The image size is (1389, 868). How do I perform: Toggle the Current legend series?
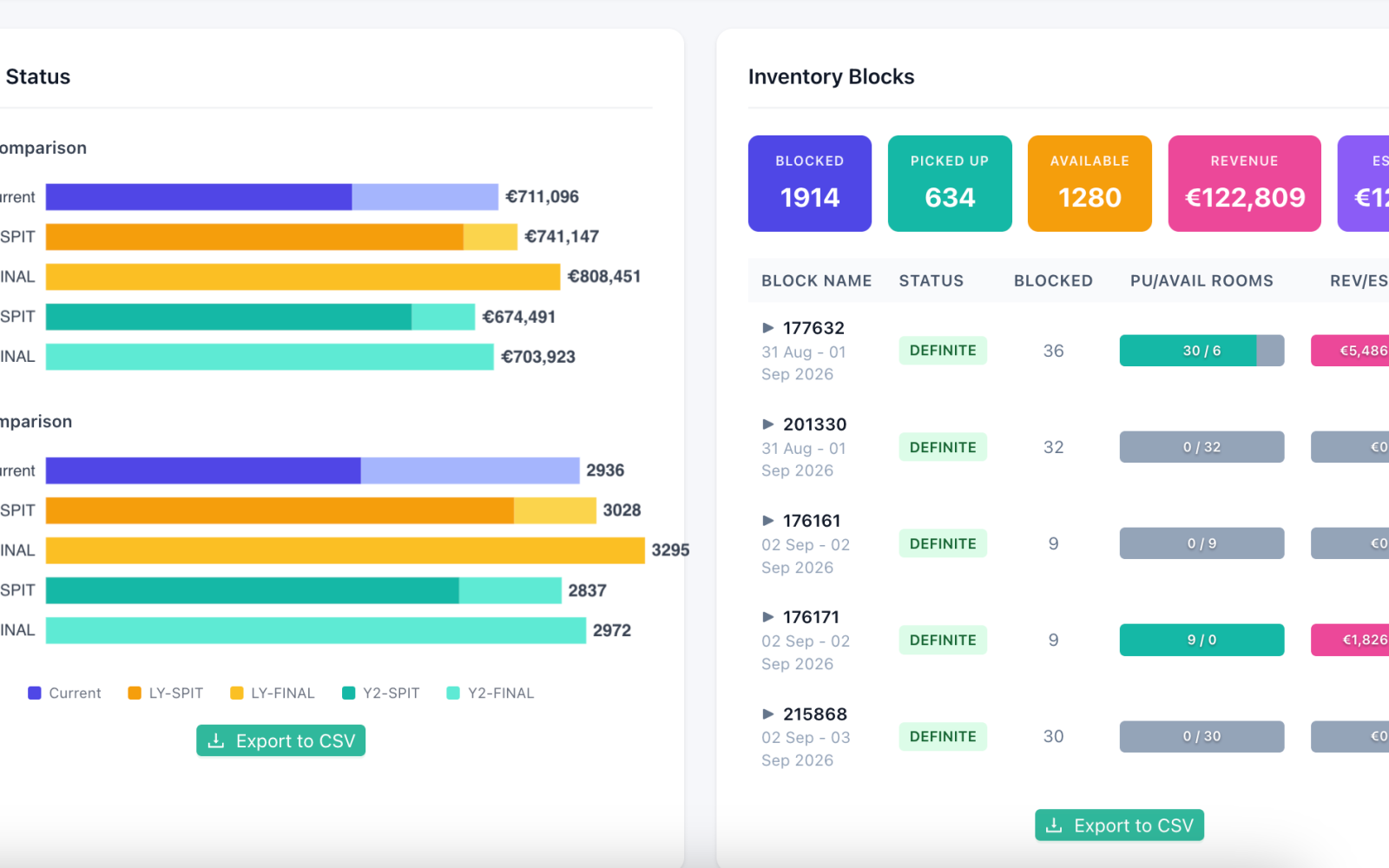point(65,693)
